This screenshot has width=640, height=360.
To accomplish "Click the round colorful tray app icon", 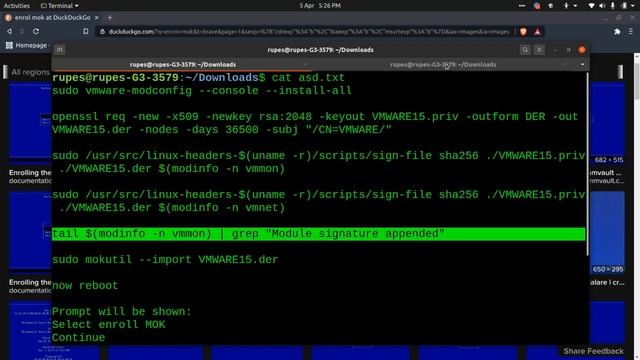I will coord(537,6).
